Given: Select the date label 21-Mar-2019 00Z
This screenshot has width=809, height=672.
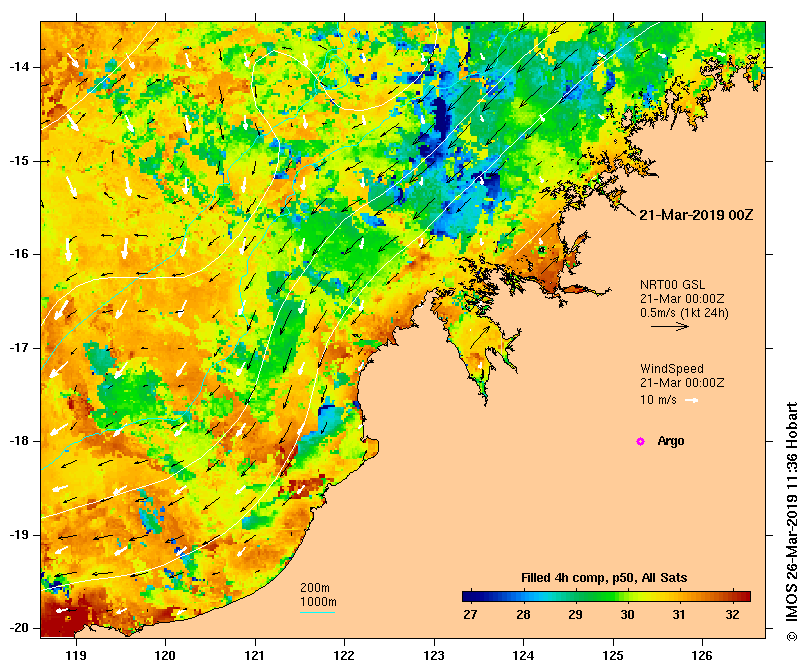Looking at the screenshot, I should click(x=696, y=215).
